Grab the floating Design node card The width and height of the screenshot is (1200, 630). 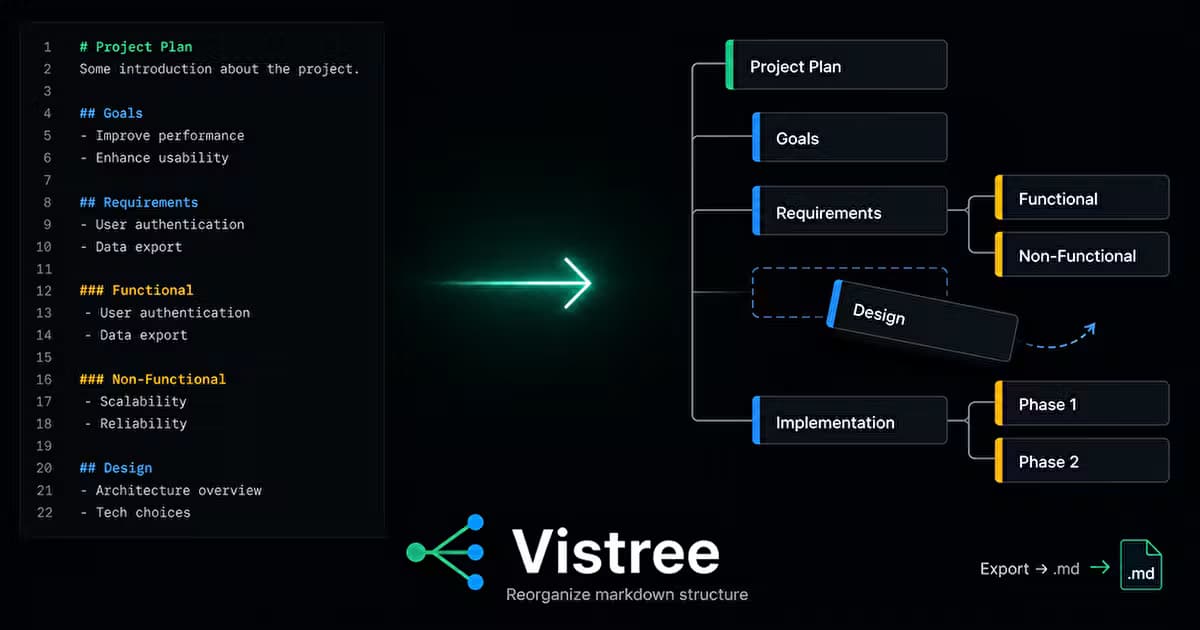tap(922, 320)
